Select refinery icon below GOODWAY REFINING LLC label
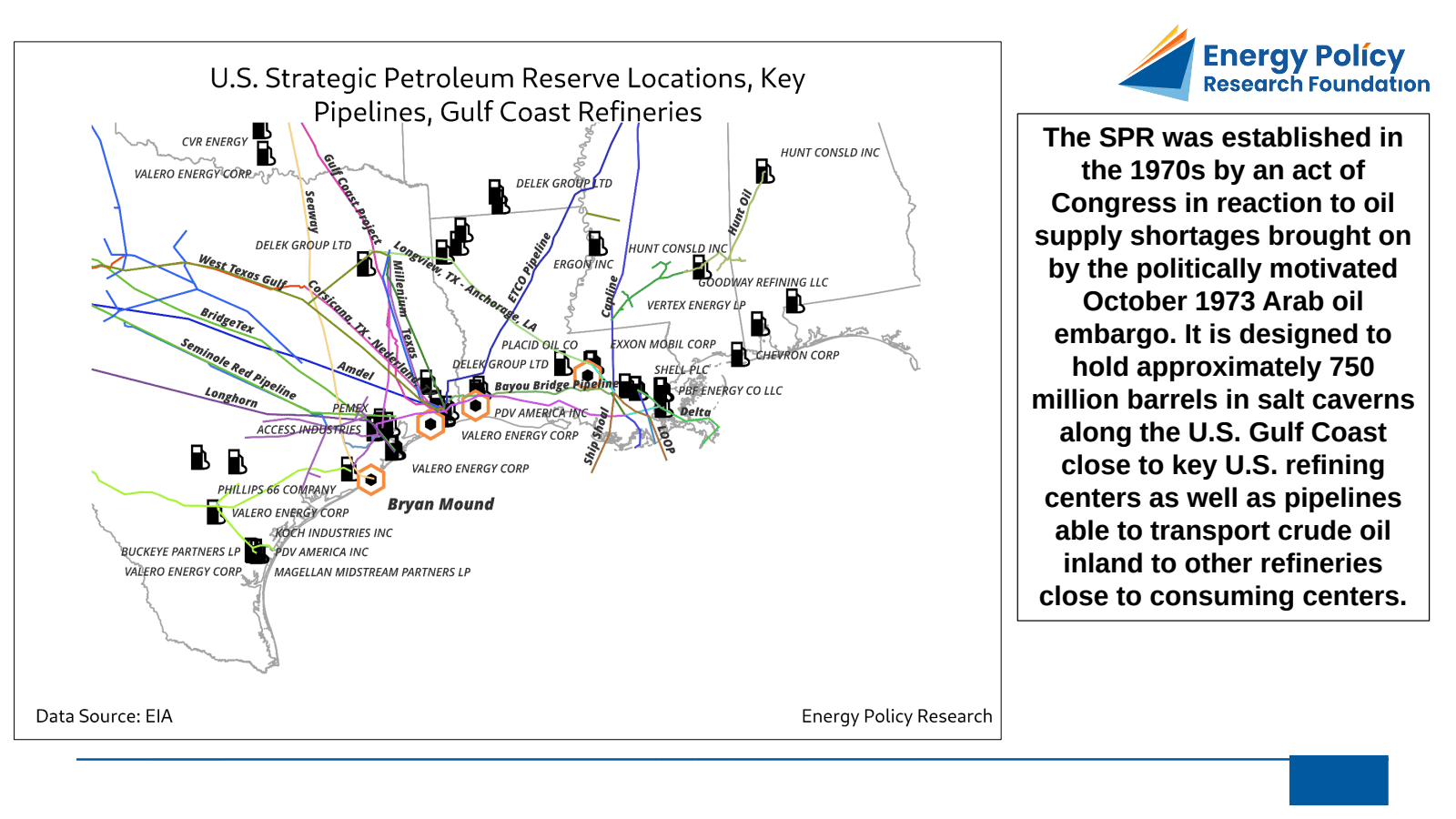The width and height of the screenshot is (1456, 819). 794,300
